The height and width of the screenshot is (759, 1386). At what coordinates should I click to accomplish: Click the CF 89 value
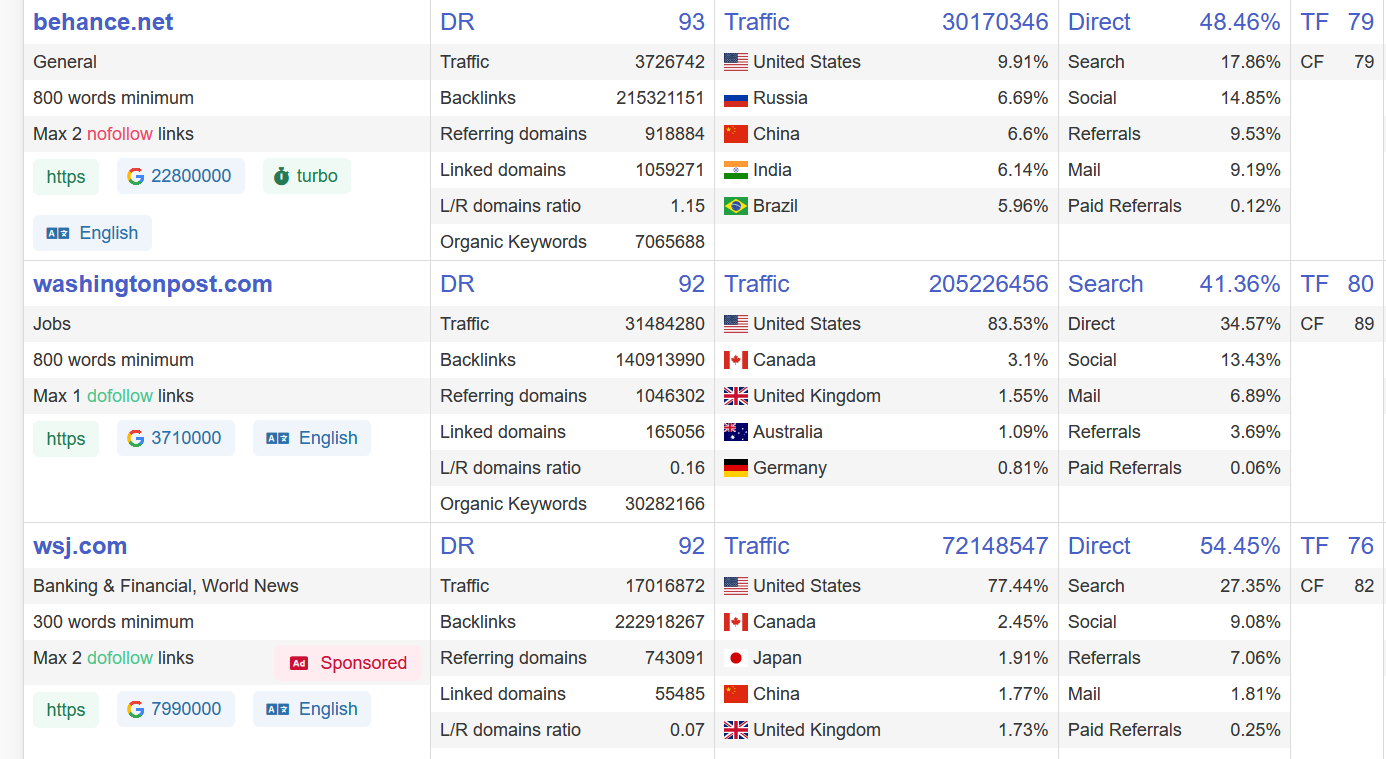pos(1364,324)
